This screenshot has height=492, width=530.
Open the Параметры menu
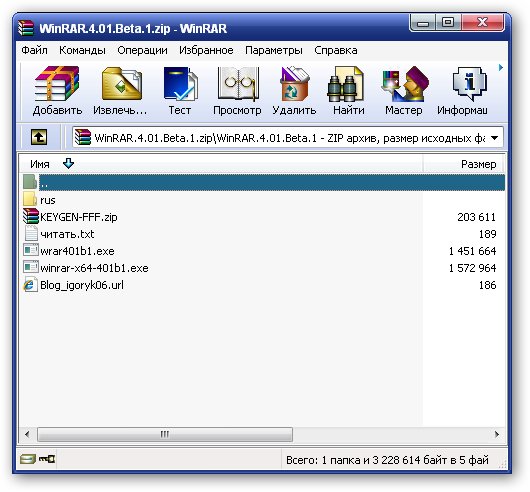(x=273, y=50)
